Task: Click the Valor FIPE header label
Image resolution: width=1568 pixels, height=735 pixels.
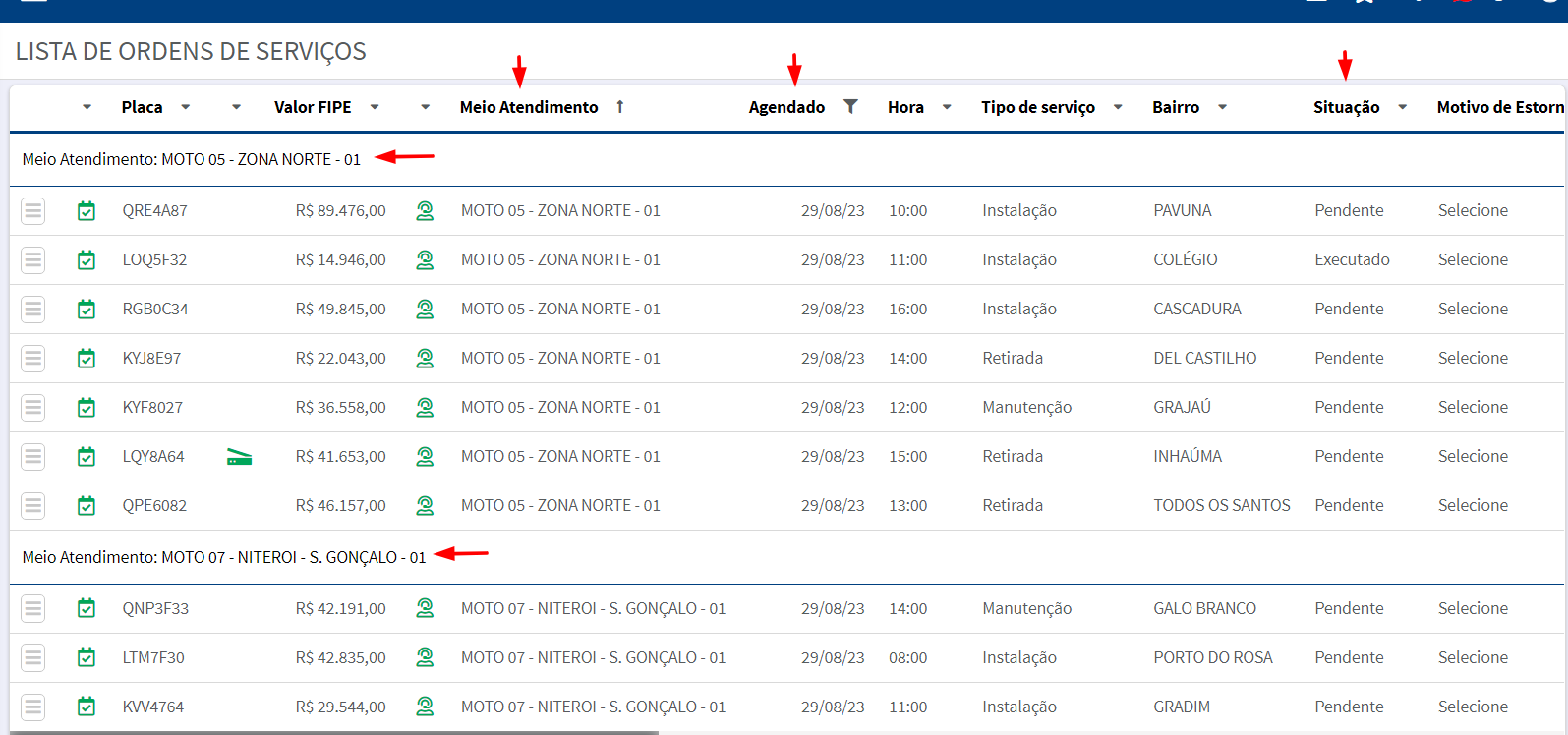Action: (313, 107)
